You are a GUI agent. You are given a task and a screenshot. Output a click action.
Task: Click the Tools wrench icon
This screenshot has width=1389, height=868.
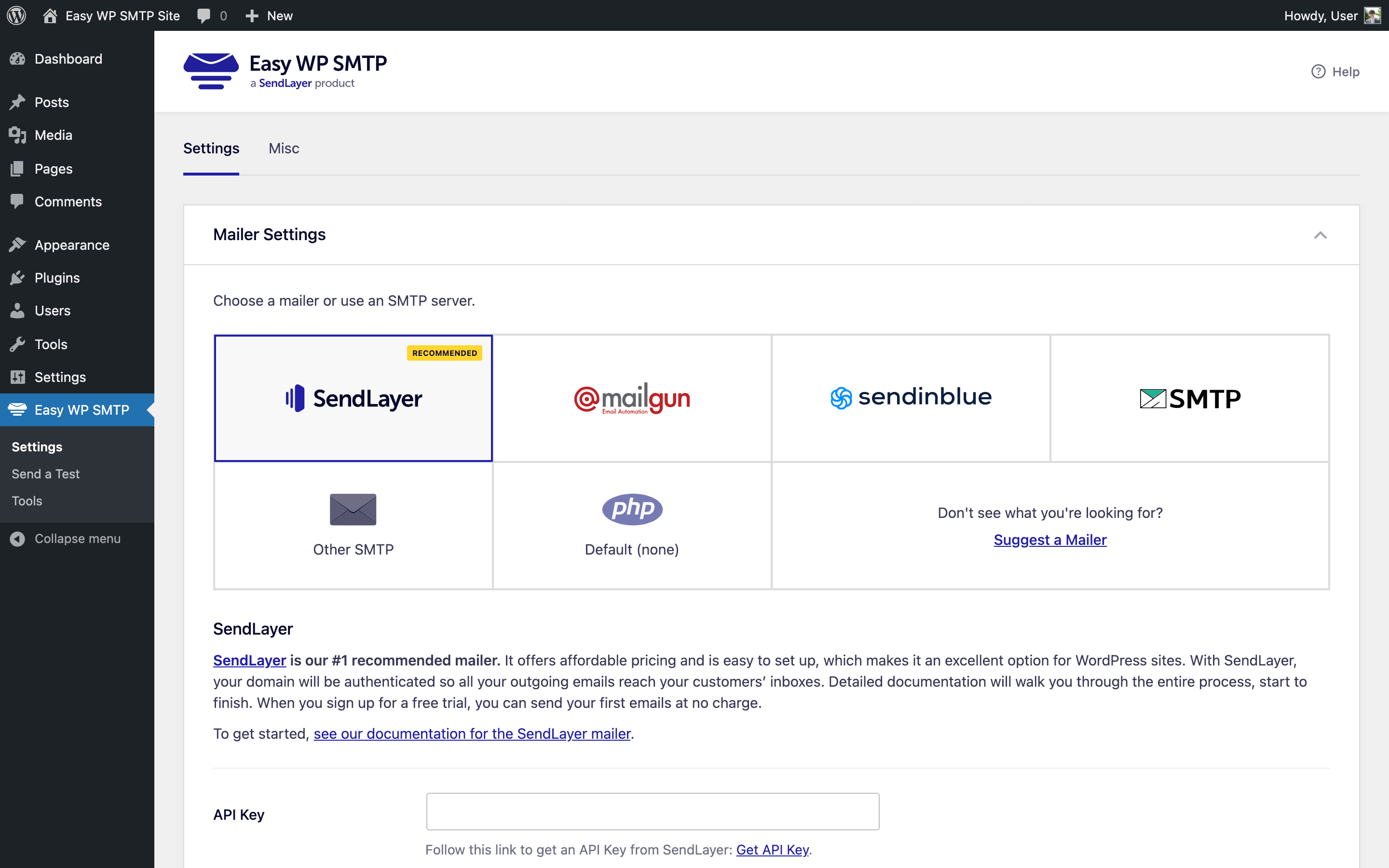click(x=18, y=344)
